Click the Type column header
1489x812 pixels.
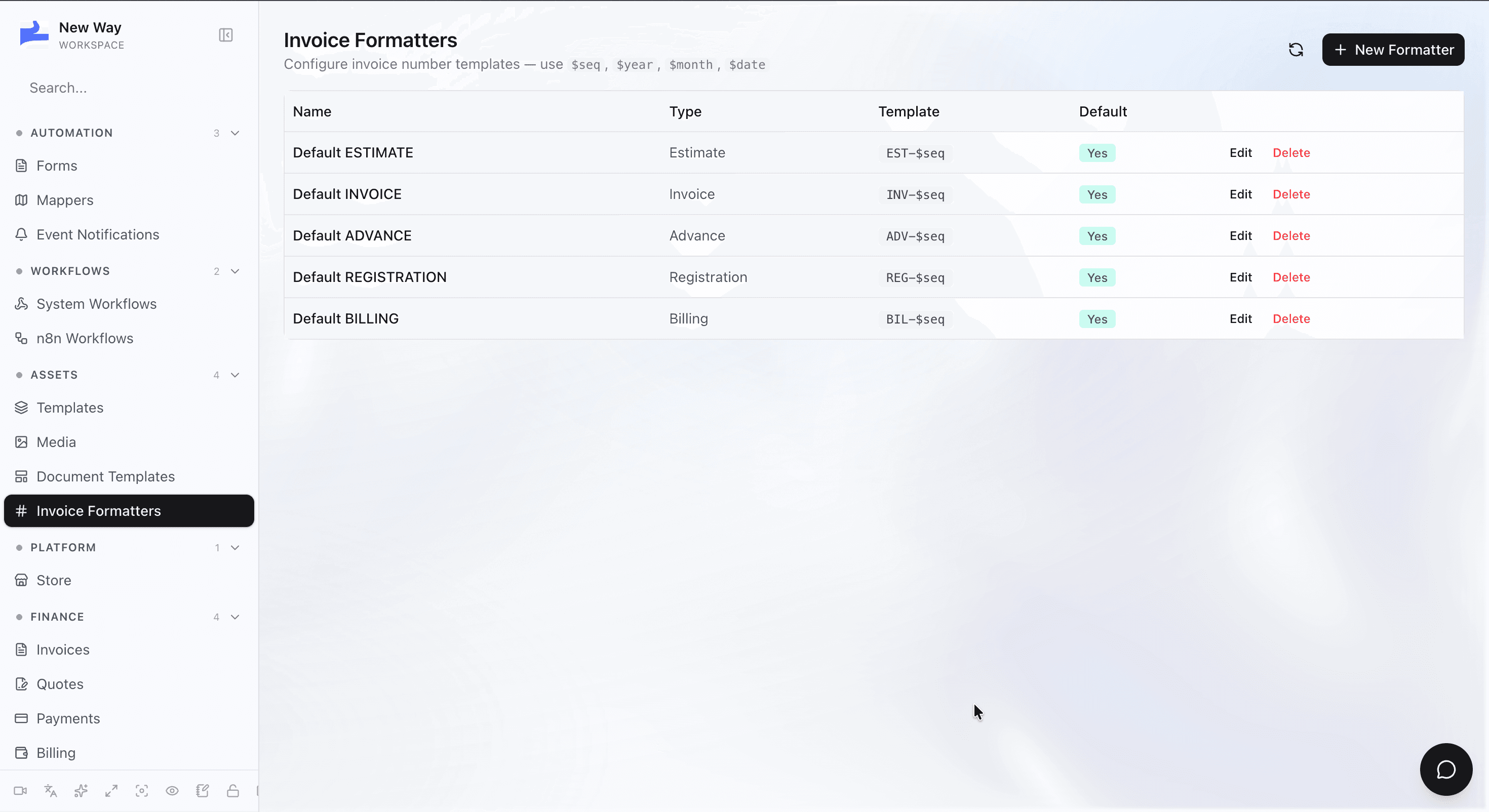685,111
